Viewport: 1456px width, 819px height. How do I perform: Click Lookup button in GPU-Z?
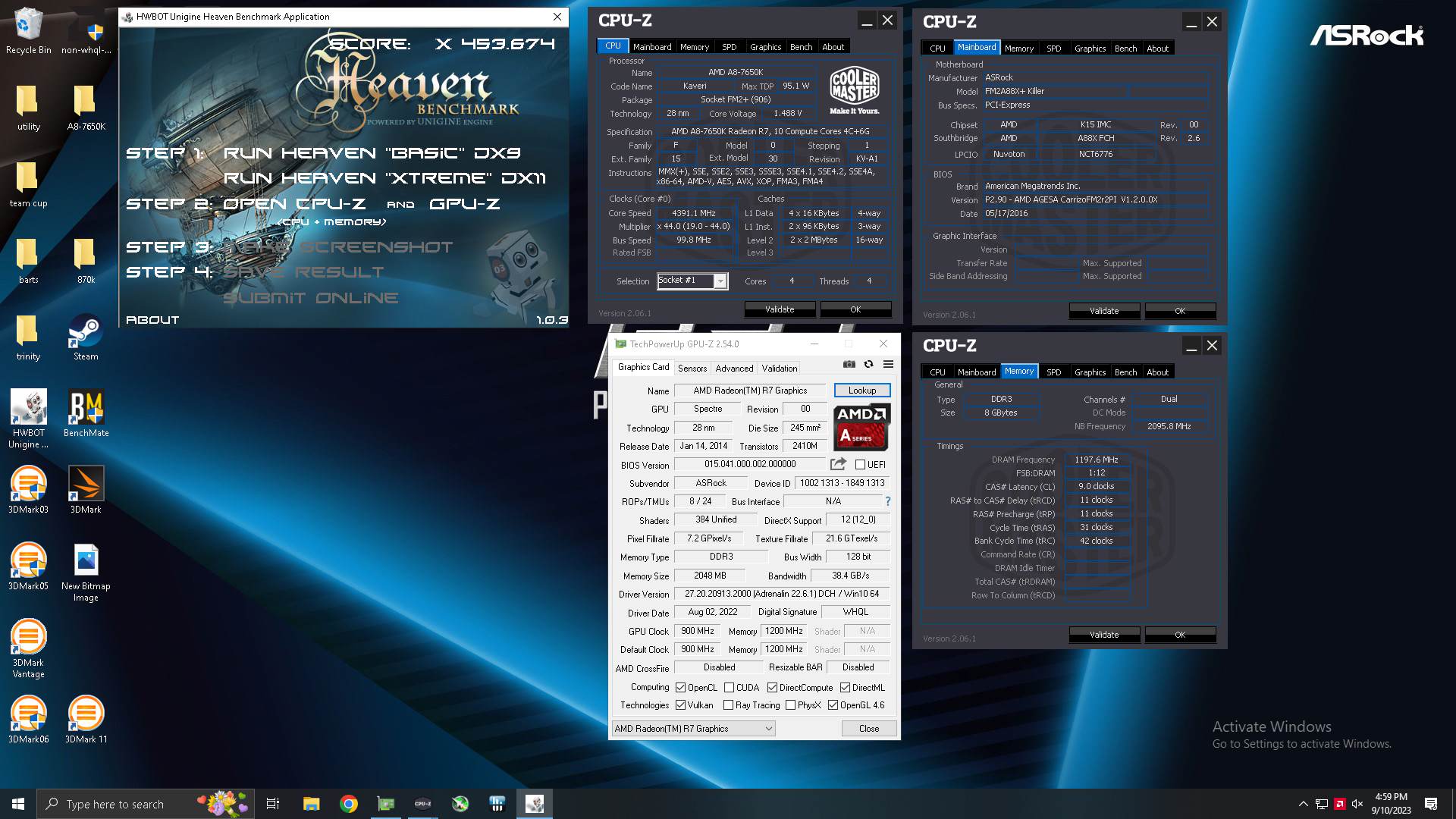[862, 391]
